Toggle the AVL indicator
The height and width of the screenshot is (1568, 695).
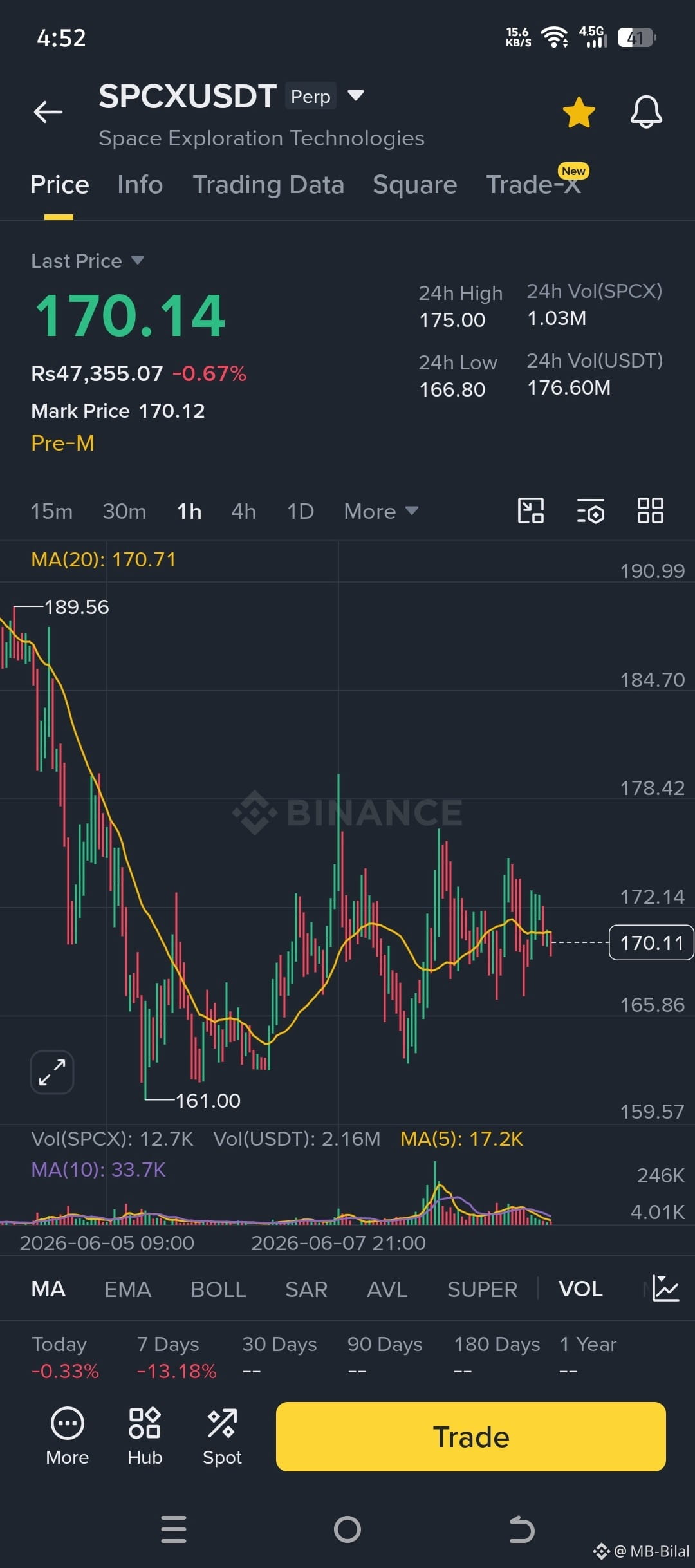click(387, 1289)
